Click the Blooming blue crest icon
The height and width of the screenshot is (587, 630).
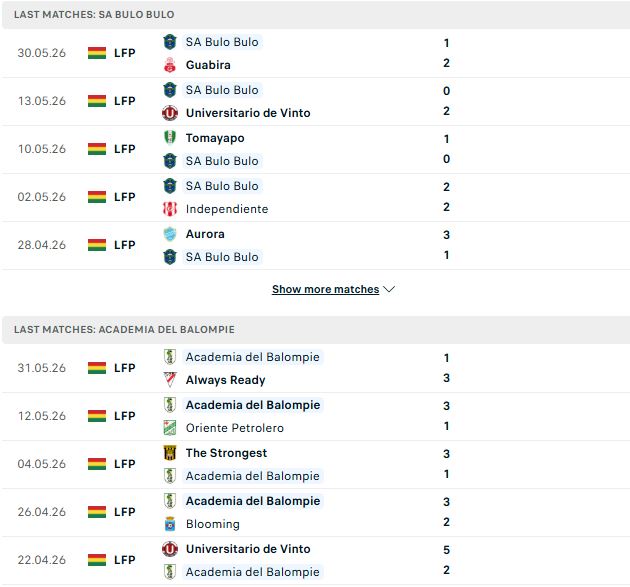click(170, 524)
